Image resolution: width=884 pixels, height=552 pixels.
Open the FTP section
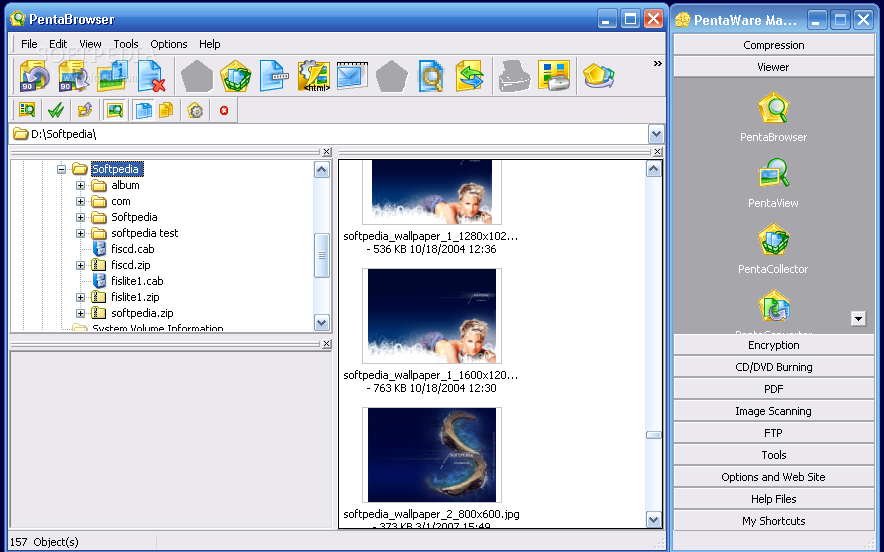pyautogui.click(x=774, y=433)
